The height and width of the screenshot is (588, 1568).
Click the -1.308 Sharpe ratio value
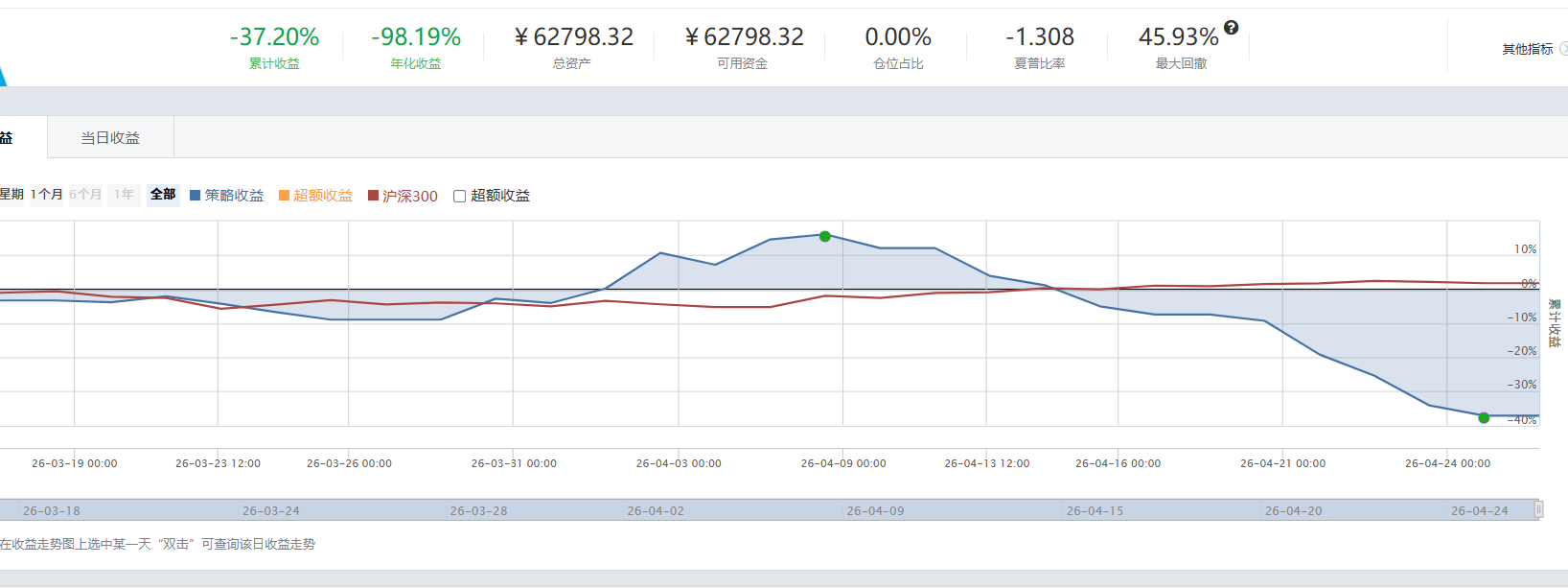[x=1040, y=37]
